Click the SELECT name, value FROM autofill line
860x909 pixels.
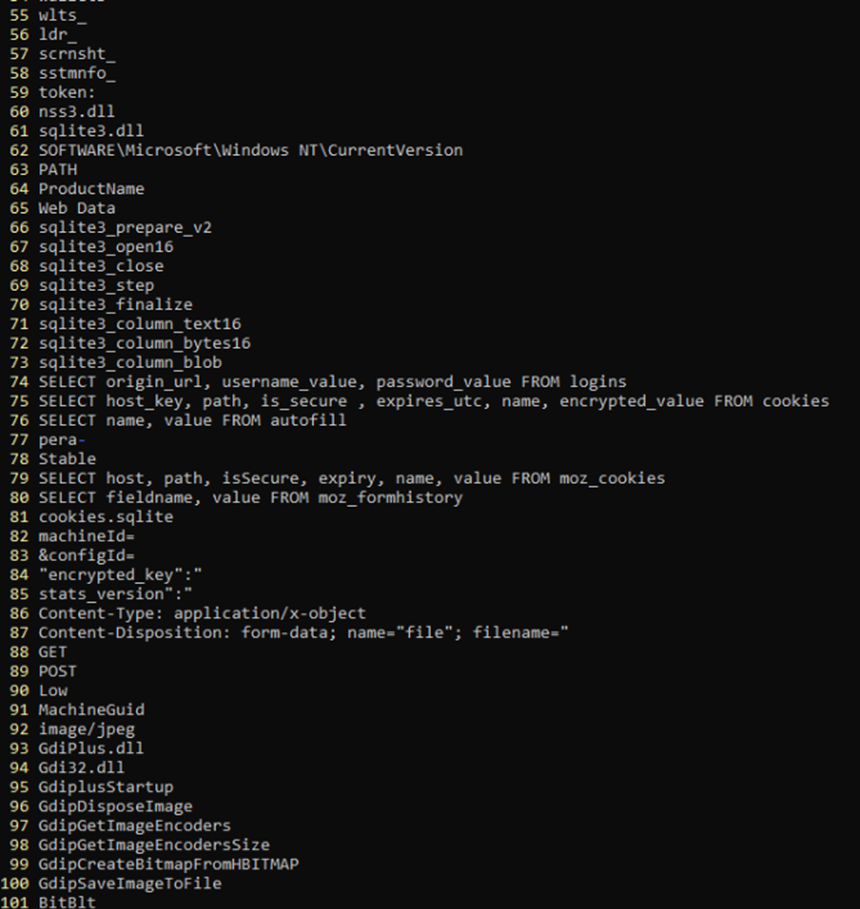(x=192, y=420)
